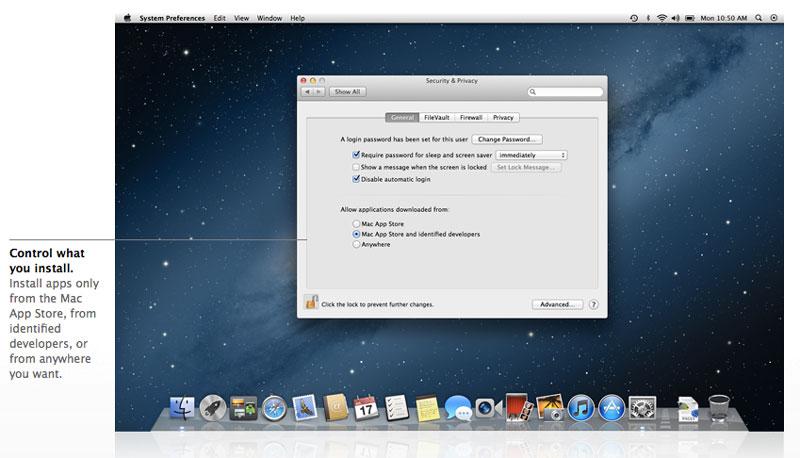Click the menu bar clock Mon 10:50 AM
The width and height of the screenshot is (800, 458).
coord(723,18)
